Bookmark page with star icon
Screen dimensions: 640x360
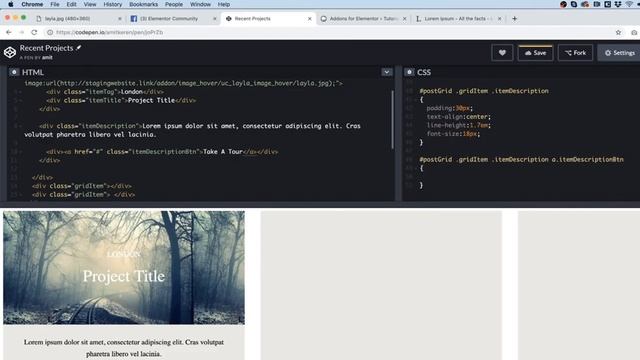coord(618,32)
